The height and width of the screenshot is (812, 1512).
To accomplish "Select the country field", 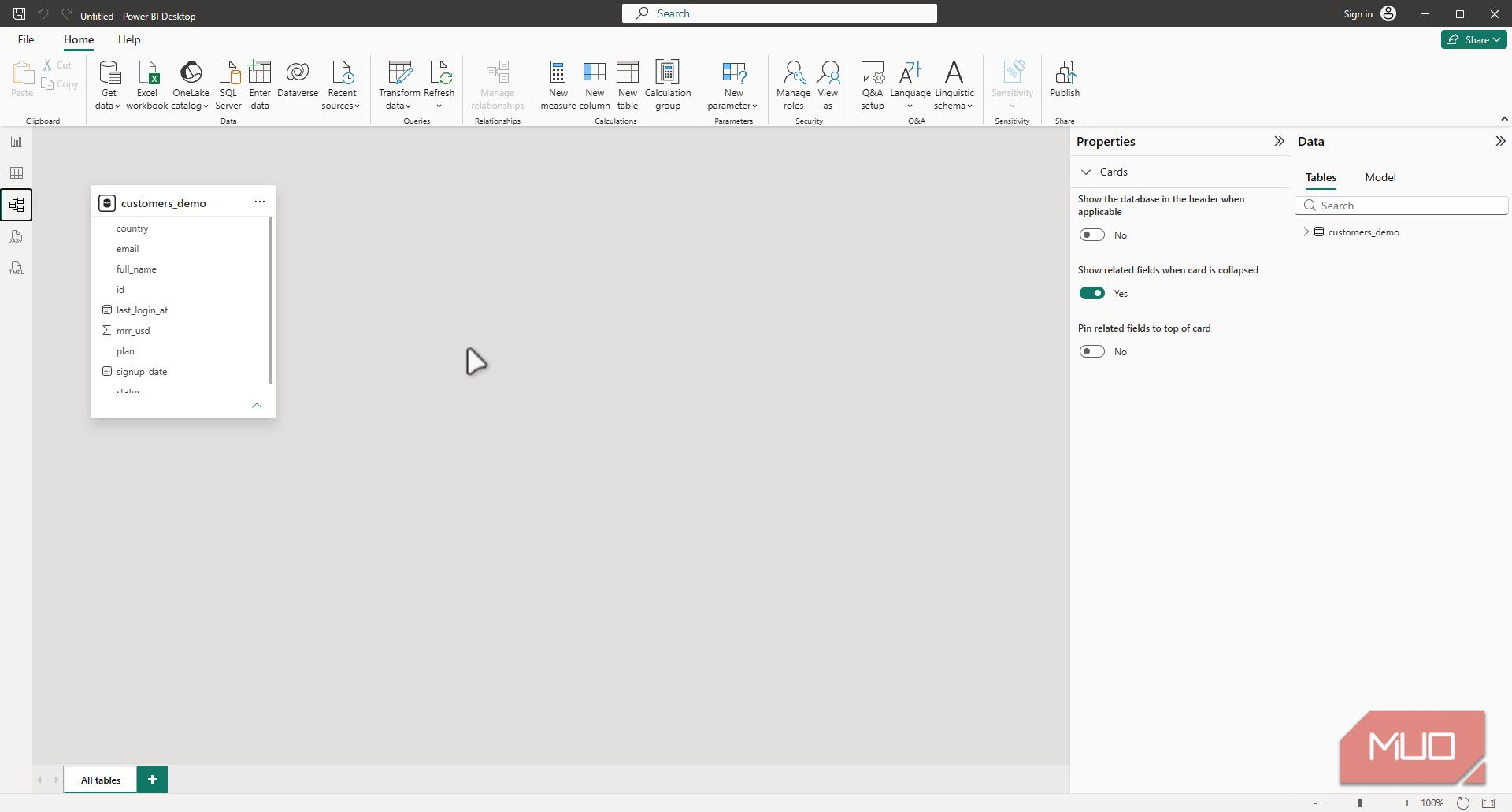I will [132, 228].
